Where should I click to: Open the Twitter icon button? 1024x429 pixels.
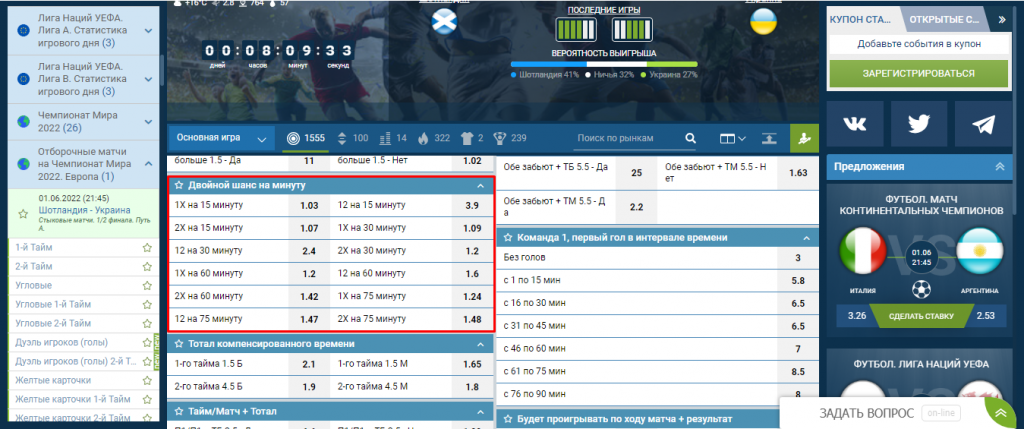919,123
